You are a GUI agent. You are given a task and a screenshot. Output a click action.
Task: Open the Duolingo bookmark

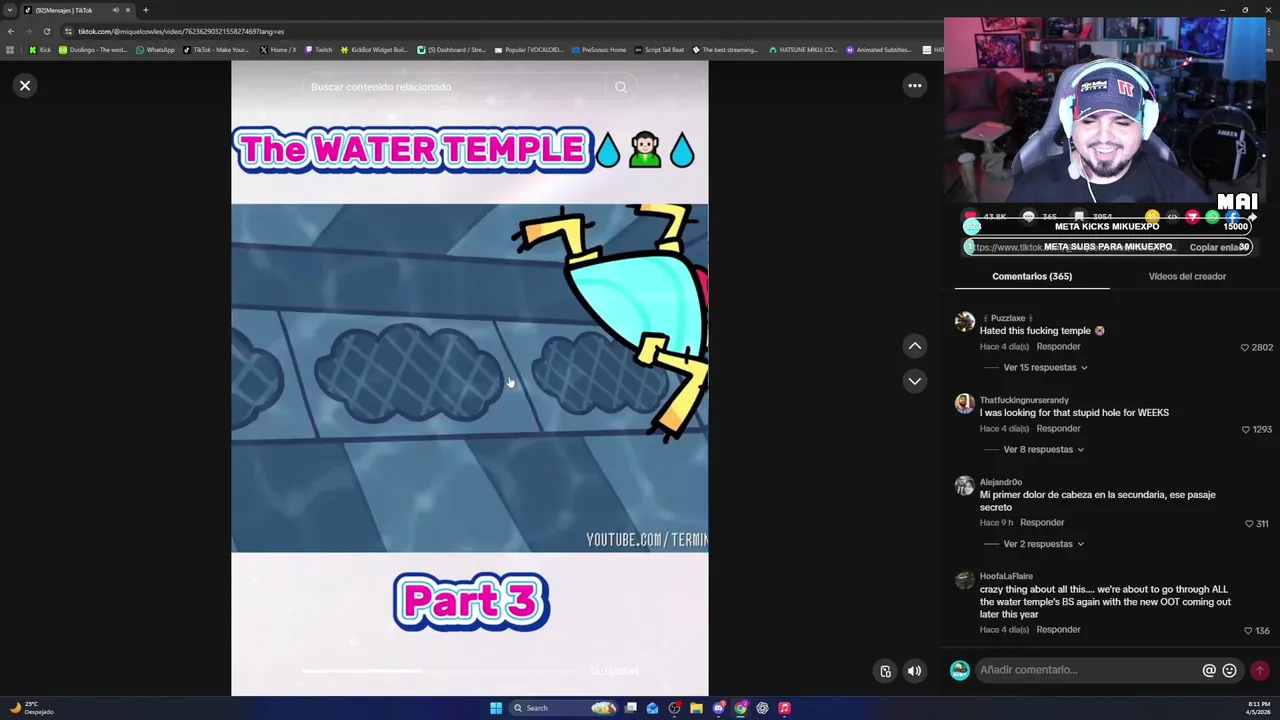94,50
